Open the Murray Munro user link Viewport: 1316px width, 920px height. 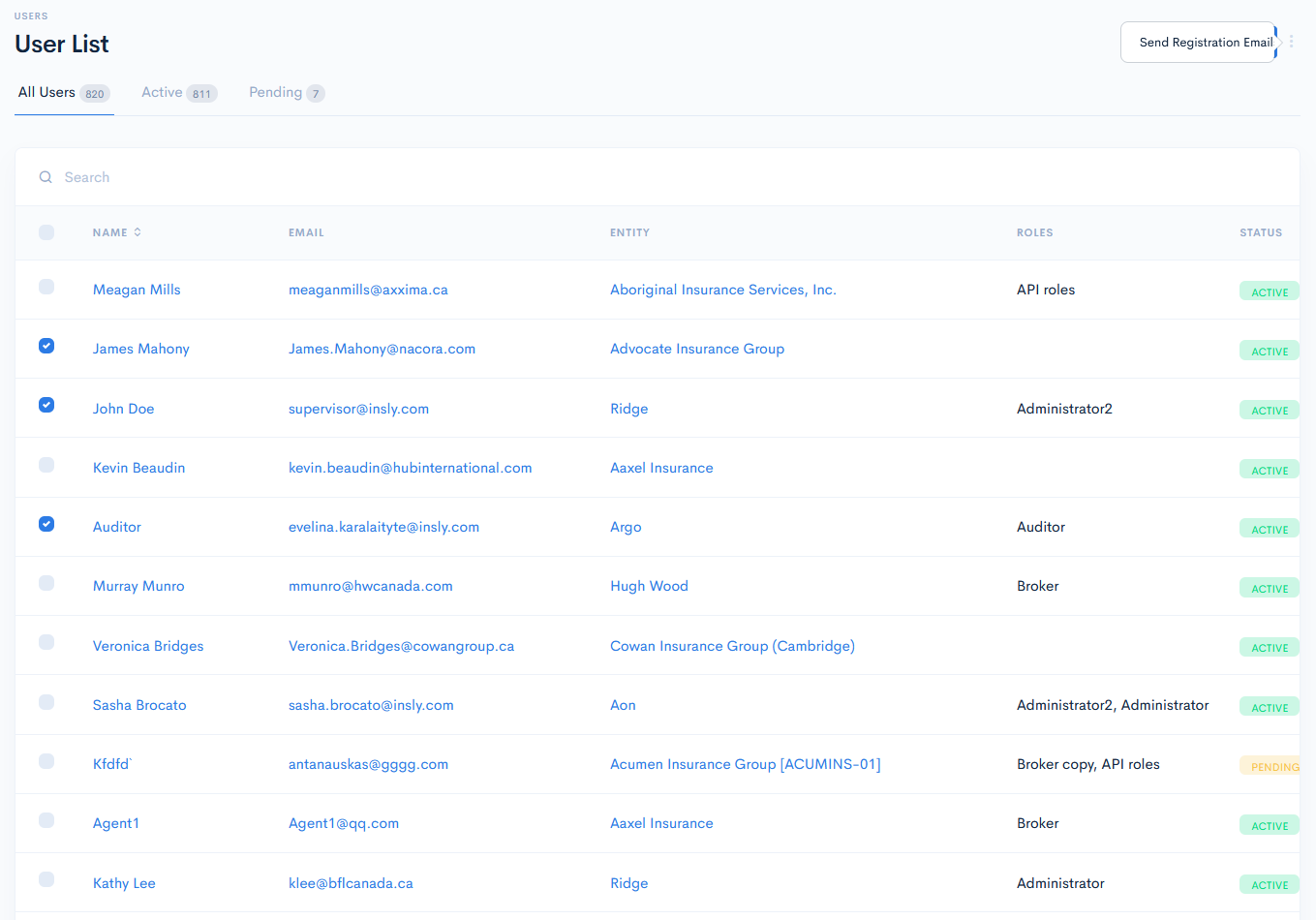138,586
